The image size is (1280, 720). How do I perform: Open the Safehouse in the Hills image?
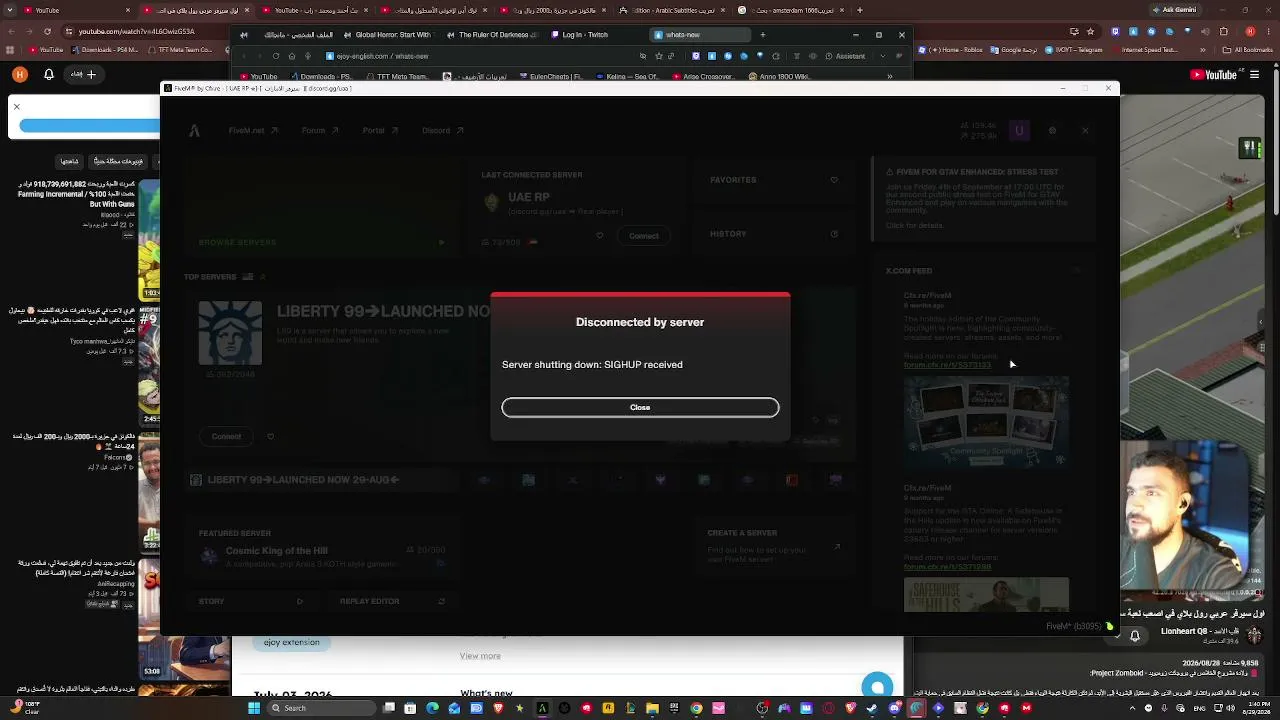pyautogui.click(x=986, y=594)
